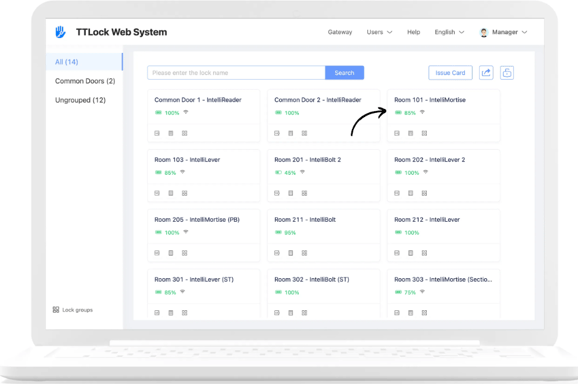Click the unlock padlock icon in the toolbar
The image size is (578, 384).
507,73
